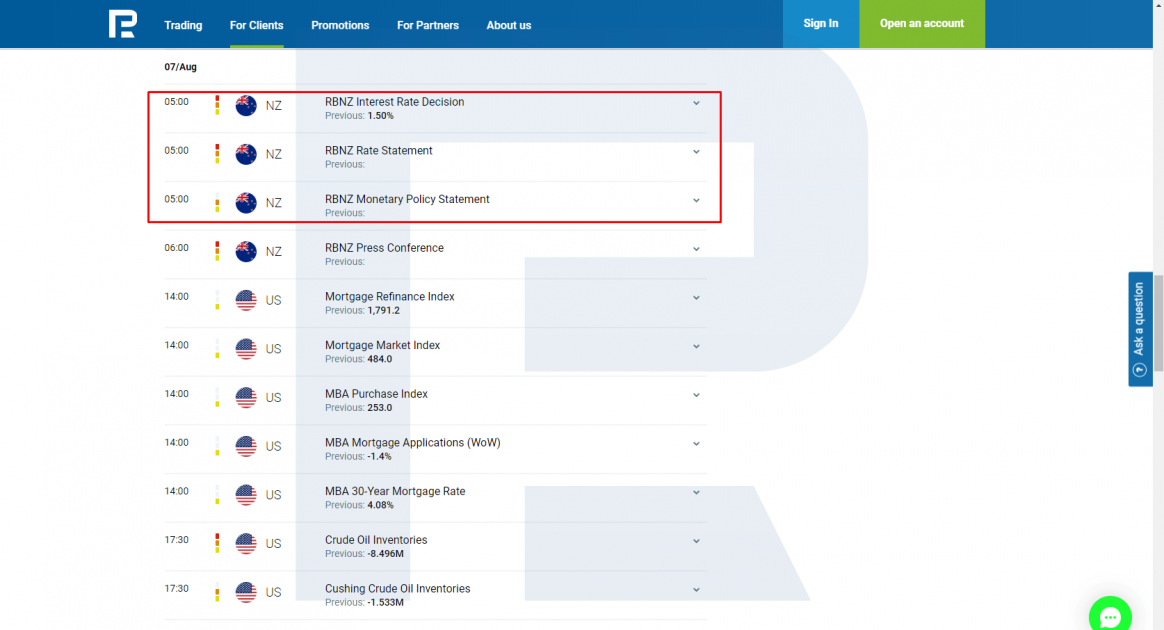This screenshot has width=1164, height=630.
Task: Click volatility indicator for Crude Oil Inventories
Action: 218,543
